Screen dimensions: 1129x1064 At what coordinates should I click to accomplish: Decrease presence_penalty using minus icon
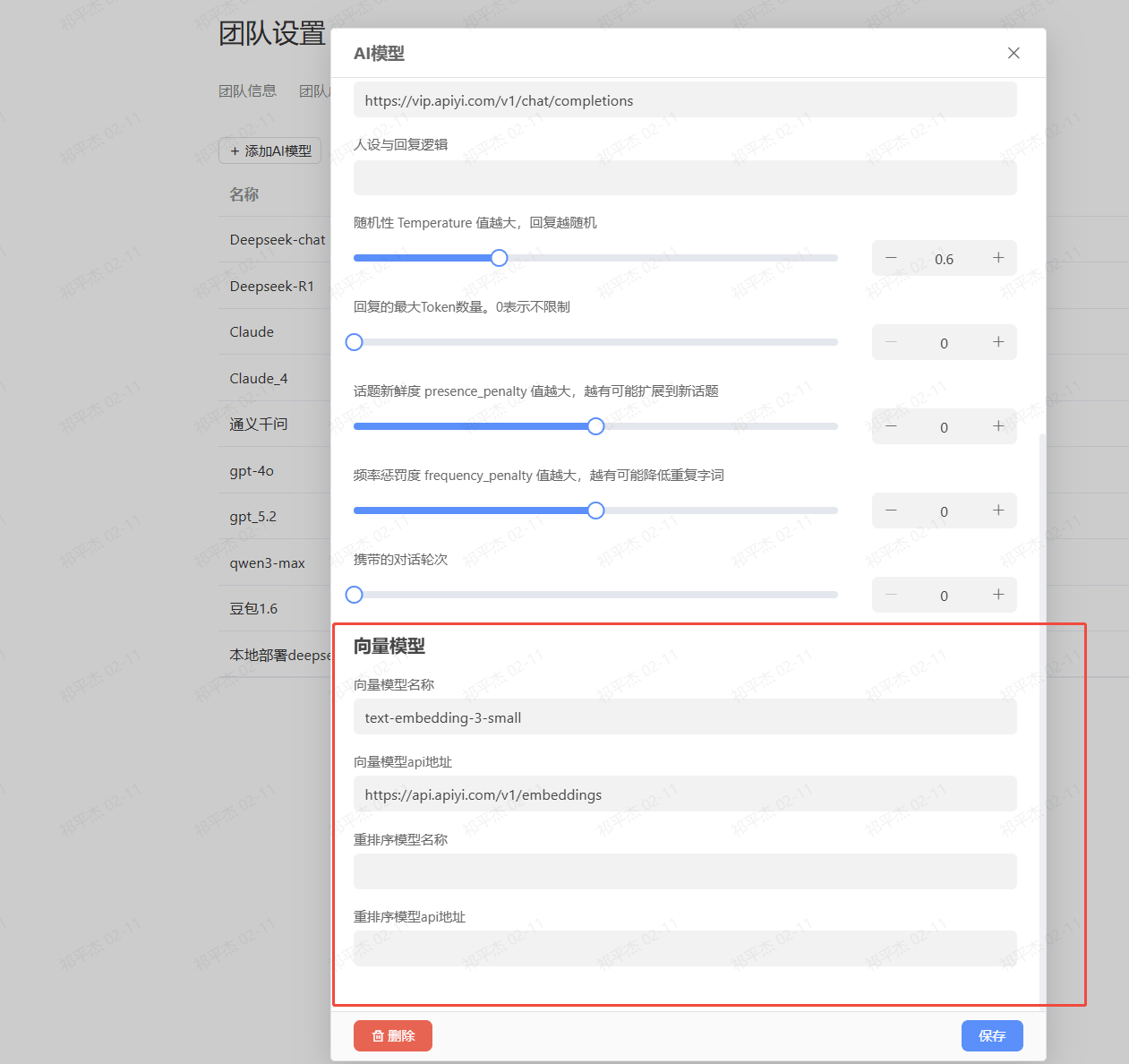891,426
